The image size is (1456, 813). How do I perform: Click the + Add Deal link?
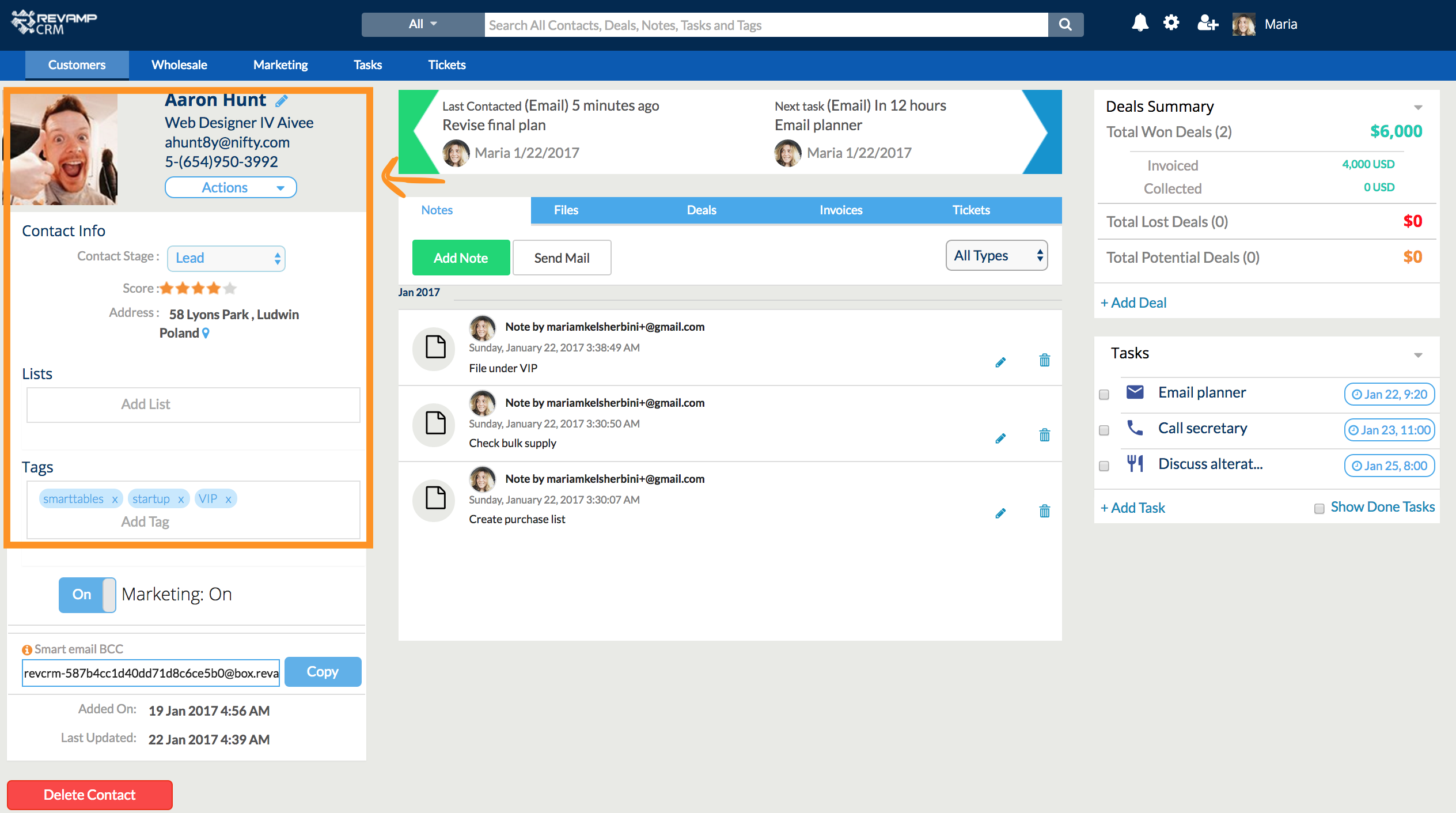click(1133, 303)
